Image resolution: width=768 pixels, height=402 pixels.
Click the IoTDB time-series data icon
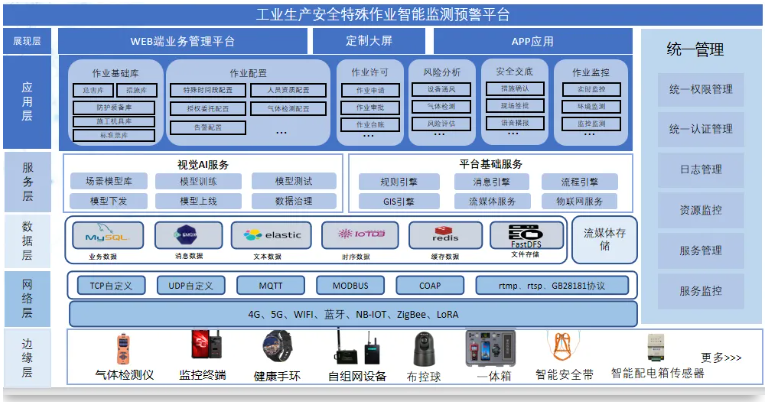[x=355, y=236]
